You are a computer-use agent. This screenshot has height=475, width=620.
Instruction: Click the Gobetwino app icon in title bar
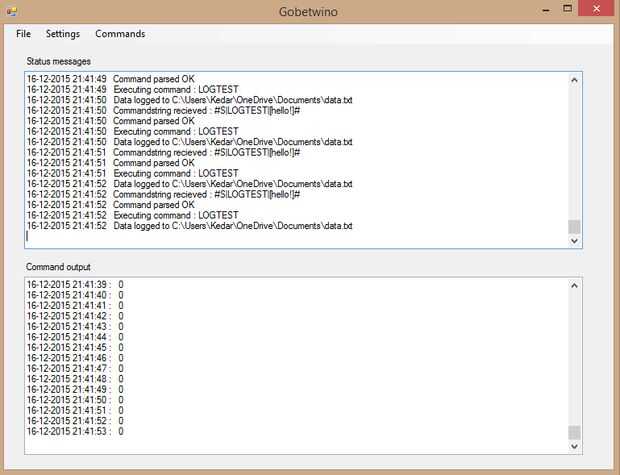point(11,11)
